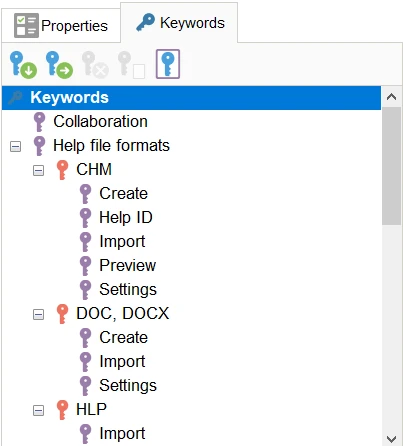This screenshot has width=403, height=446.
Task: Select the Preview keyword item
Action: pos(128,265)
